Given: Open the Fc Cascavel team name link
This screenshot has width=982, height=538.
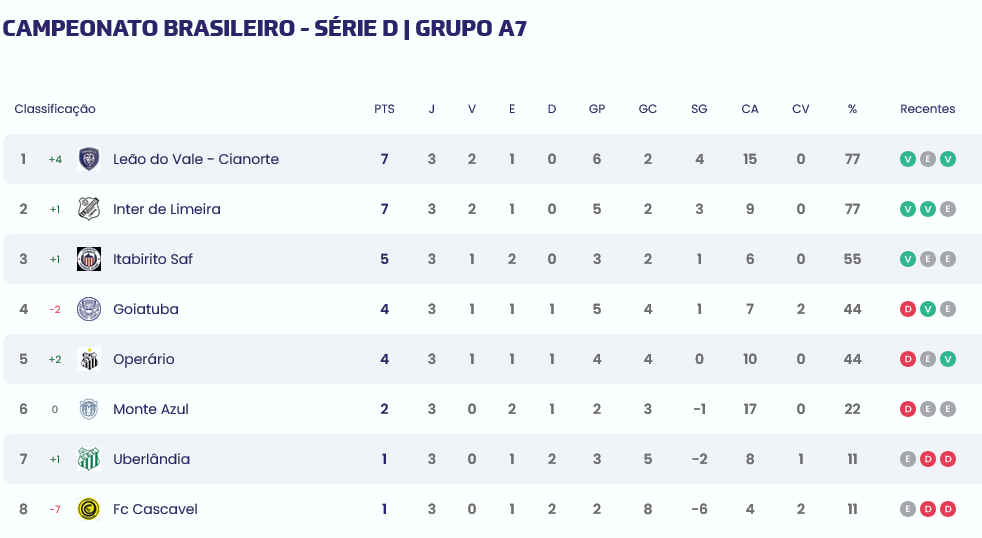Looking at the screenshot, I should (x=155, y=509).
